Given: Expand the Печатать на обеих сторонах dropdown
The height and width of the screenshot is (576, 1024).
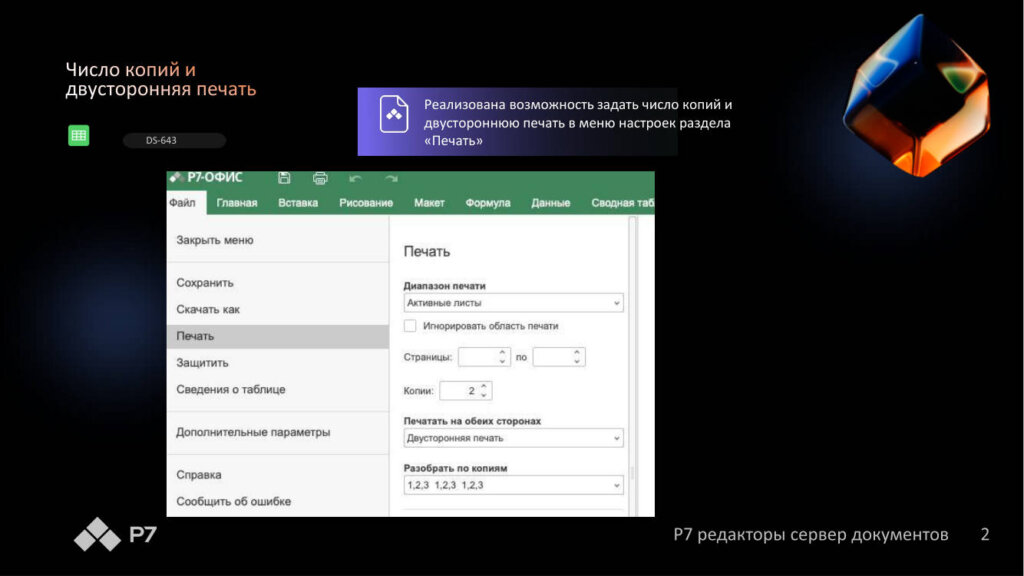Looking at the screenshot, I should tap(513, 438).
